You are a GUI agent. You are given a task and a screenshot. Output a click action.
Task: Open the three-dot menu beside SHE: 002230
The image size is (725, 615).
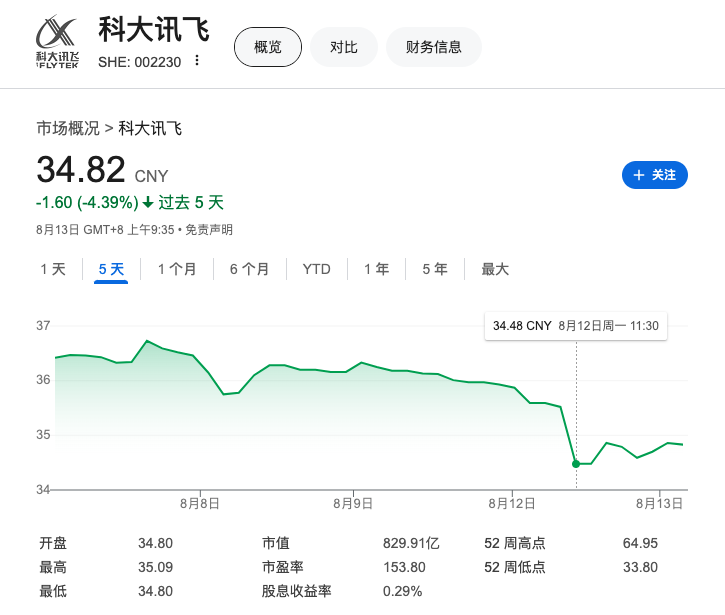[x=197, y=61]
